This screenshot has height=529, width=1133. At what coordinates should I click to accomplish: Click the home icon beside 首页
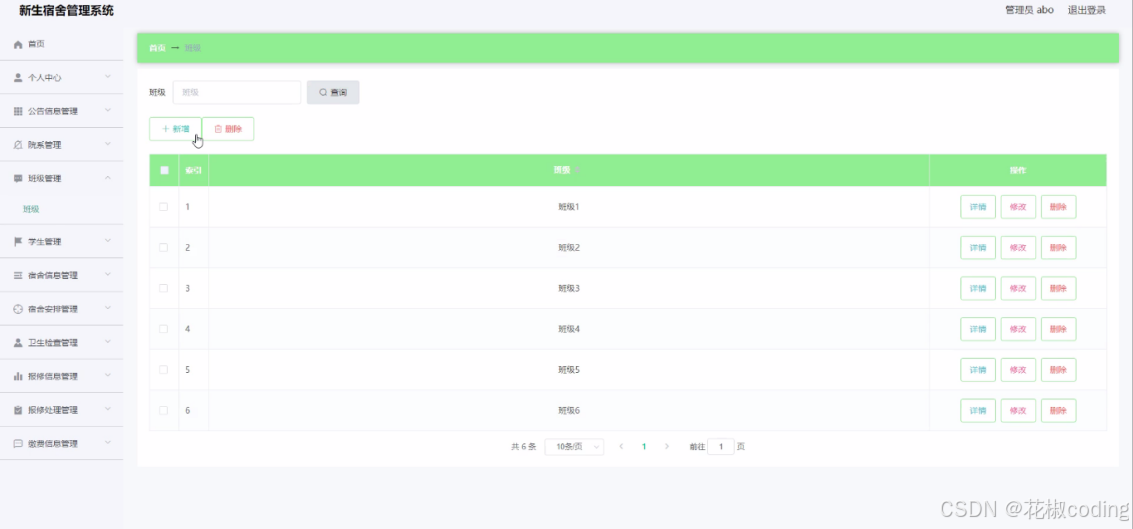tap(19, 45)
